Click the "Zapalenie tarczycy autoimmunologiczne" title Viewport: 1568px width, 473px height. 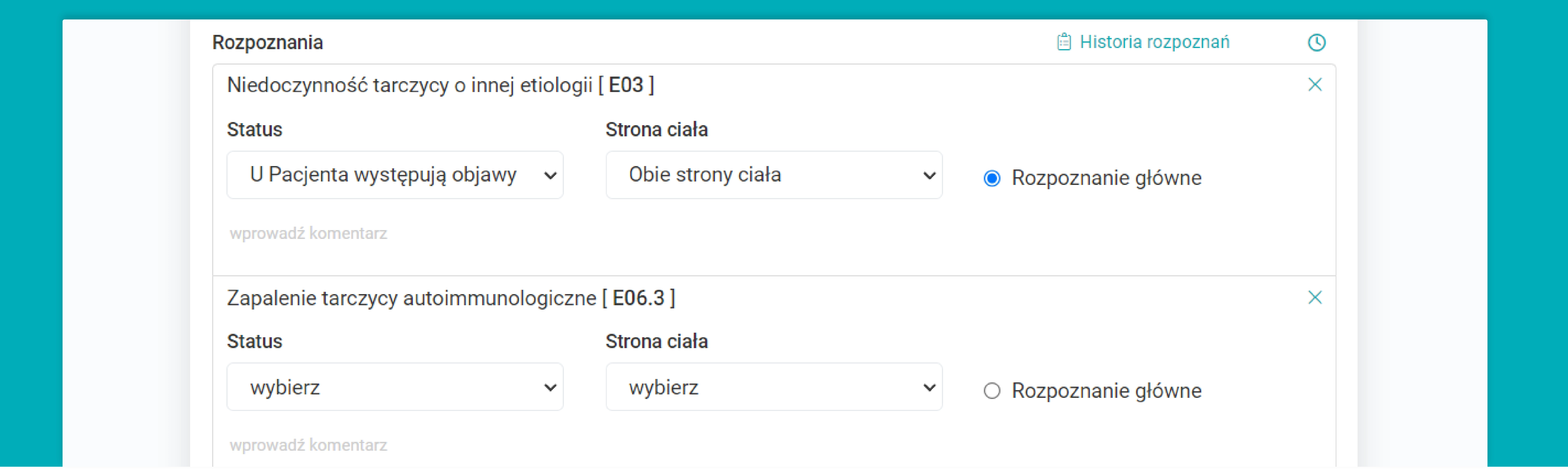pyautogui.click(x=411, y=298)
